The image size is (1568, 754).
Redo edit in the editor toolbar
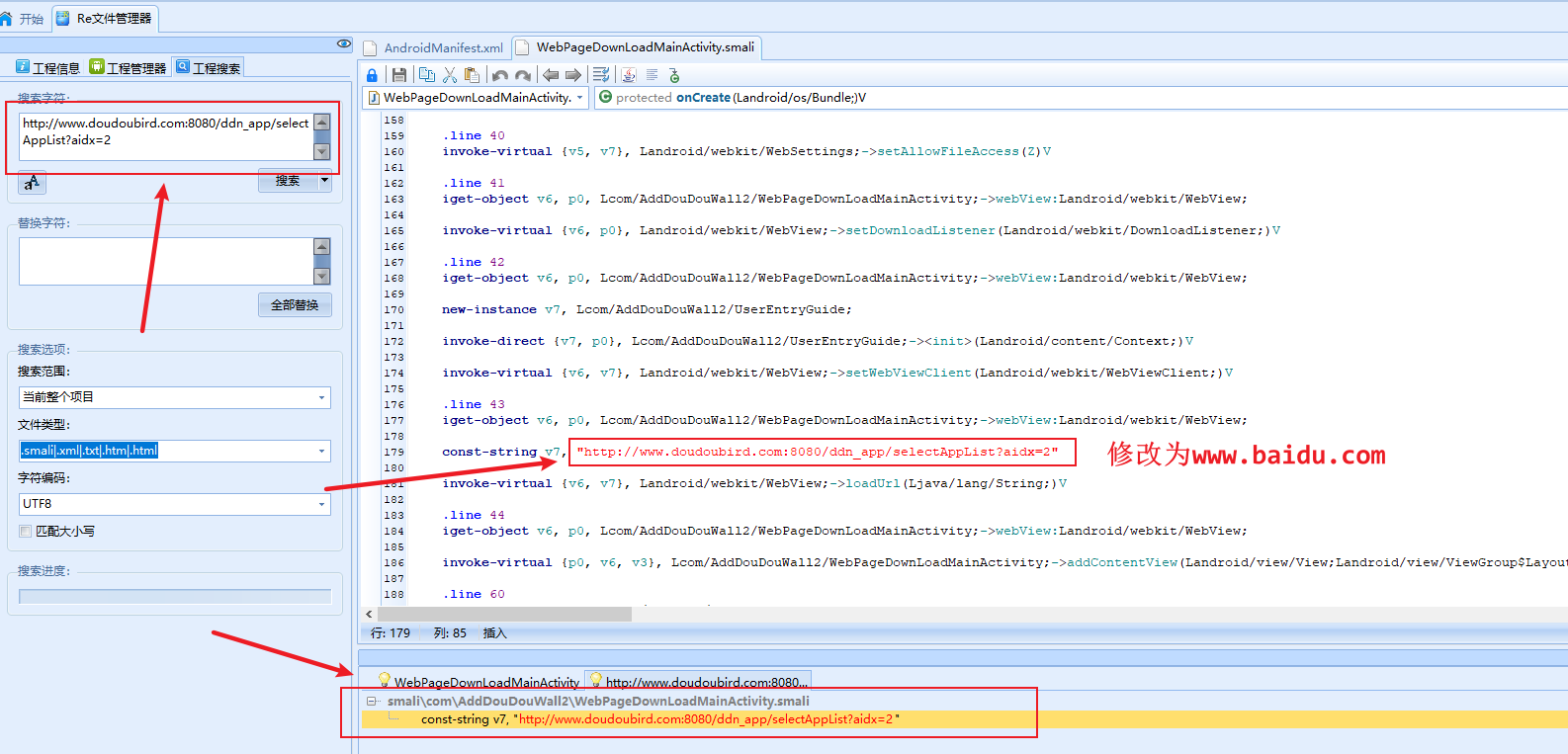(523, 75)
